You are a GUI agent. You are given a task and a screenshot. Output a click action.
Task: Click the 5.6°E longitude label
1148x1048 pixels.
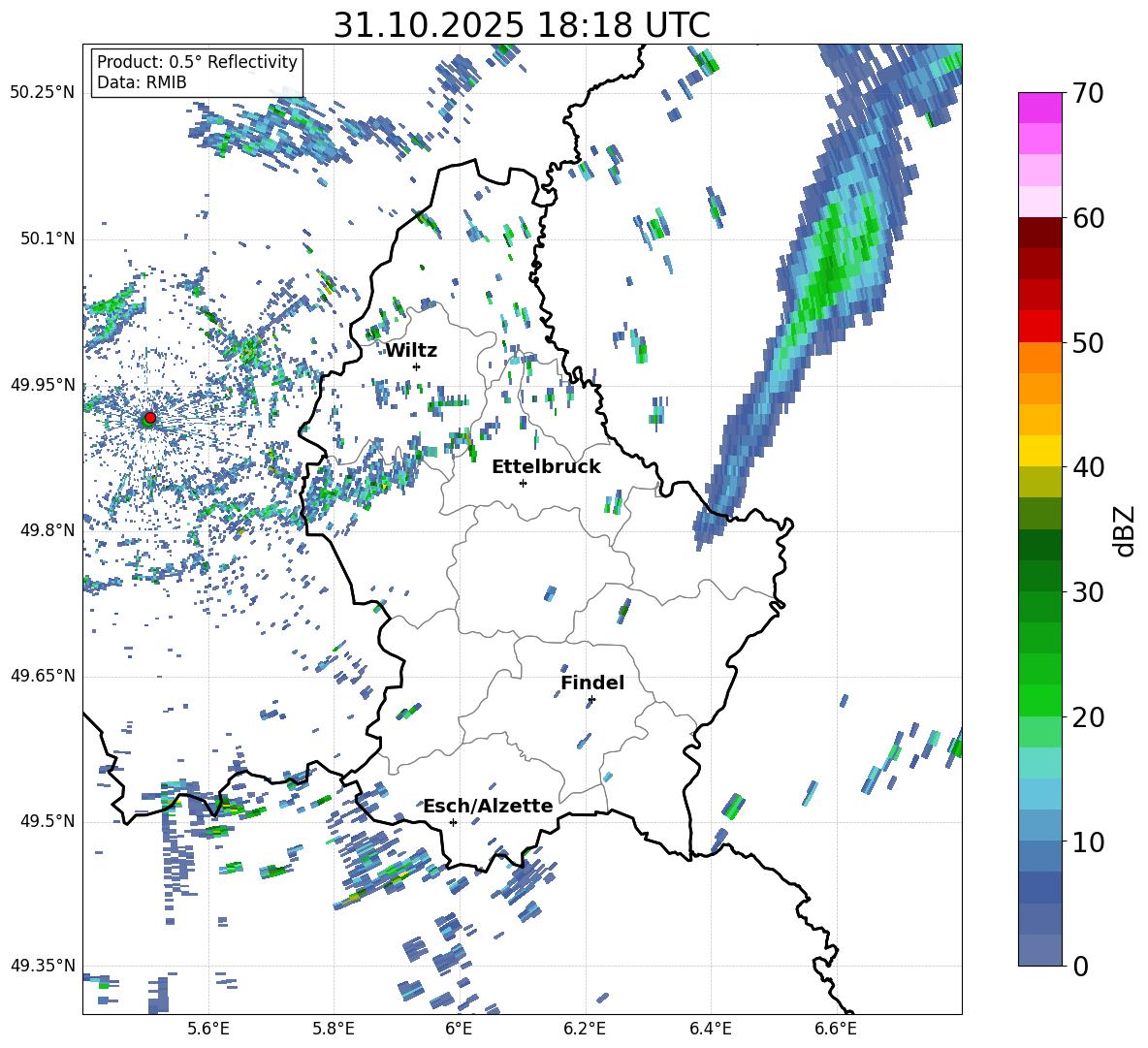(208, 1029)
